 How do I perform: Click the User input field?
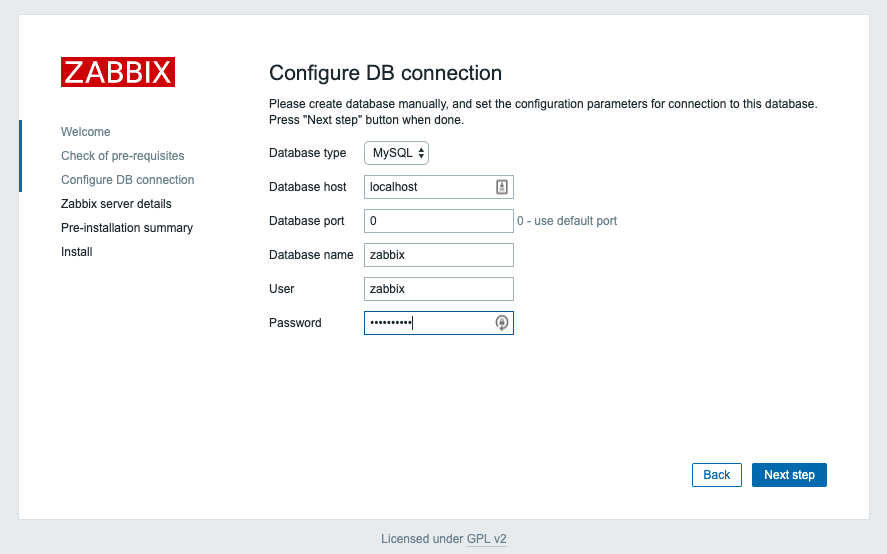tap(438, 289)
